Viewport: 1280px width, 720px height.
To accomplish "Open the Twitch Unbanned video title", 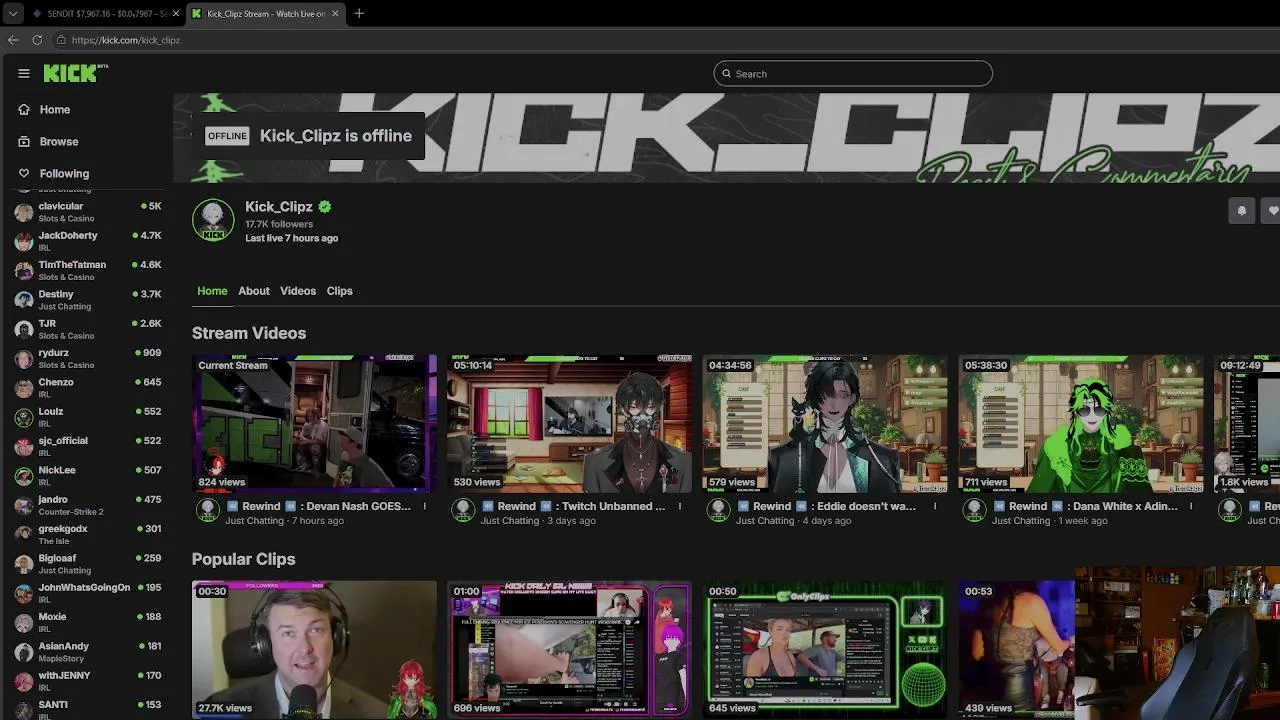I will pyautogui.click(x=573, y=506).
